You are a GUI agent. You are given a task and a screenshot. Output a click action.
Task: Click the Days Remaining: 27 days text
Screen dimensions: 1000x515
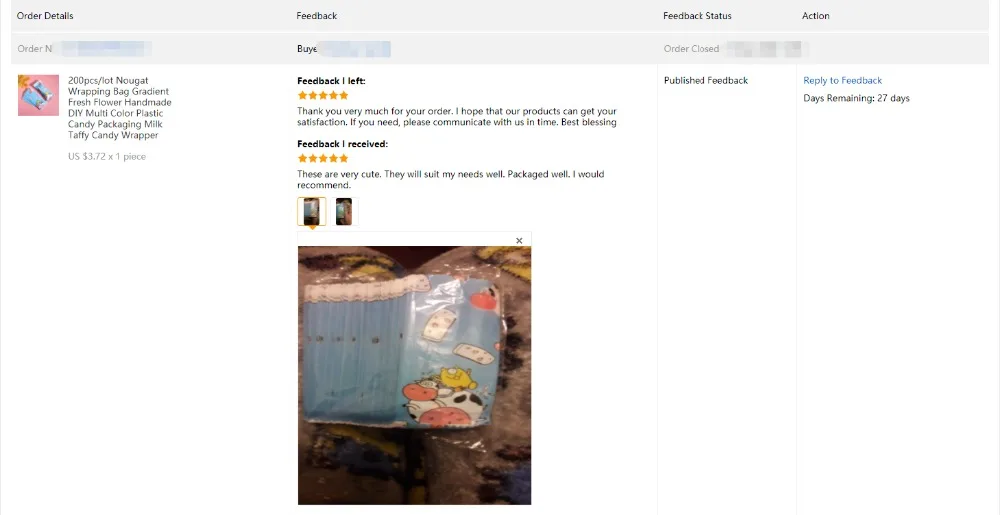857,98
